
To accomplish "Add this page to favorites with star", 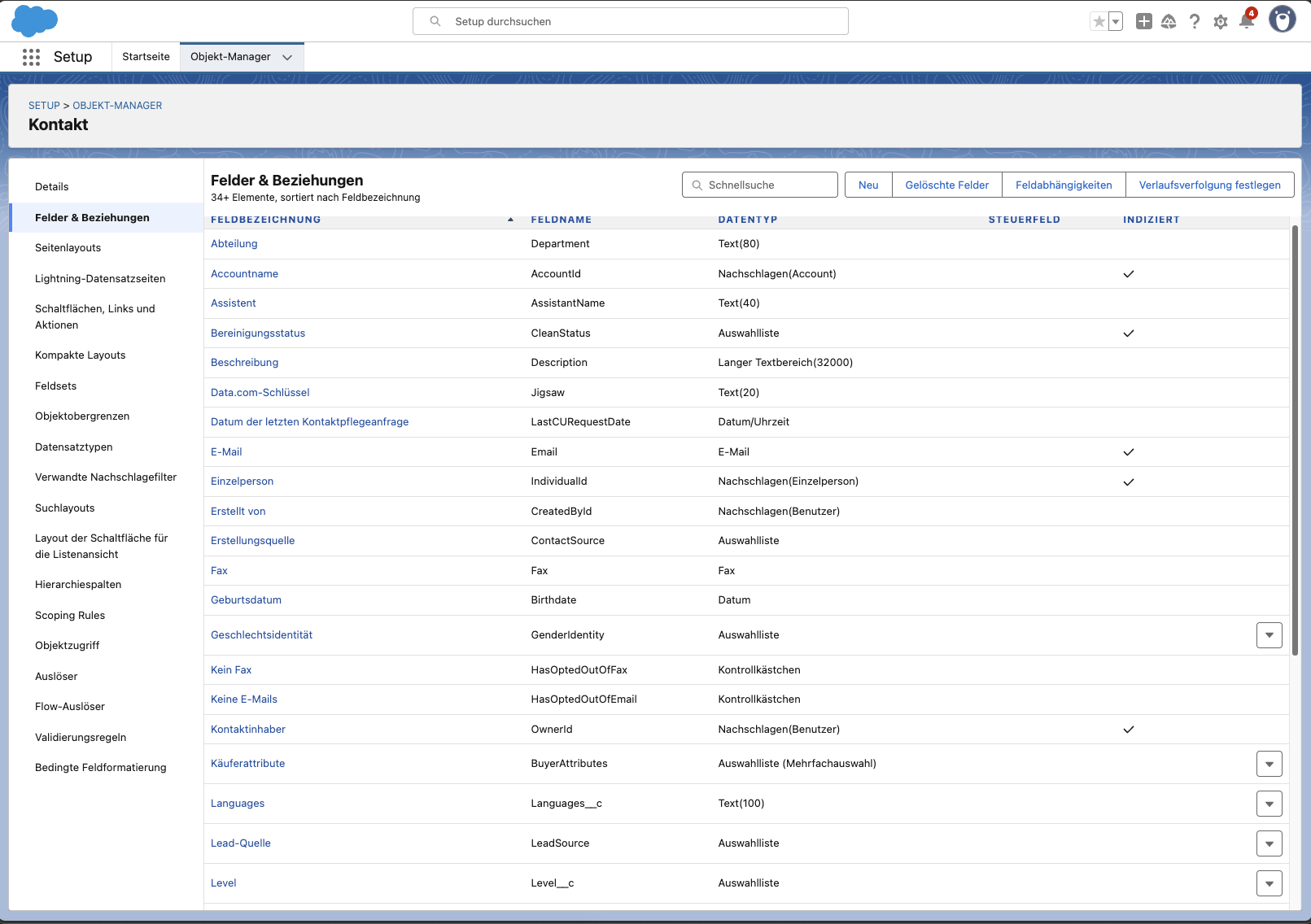I will point(1099,22).
